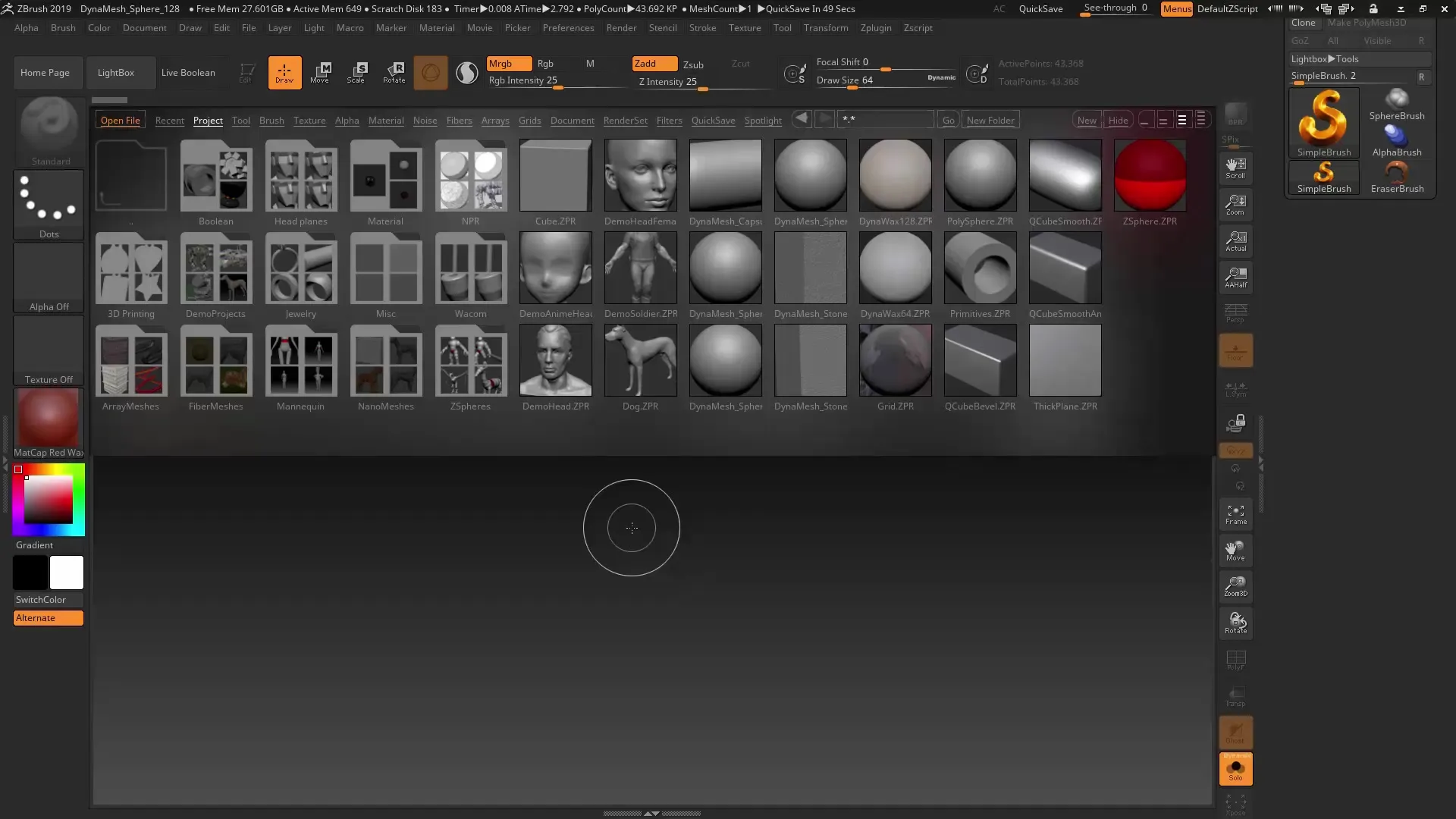Click the LightBox search field

(x=886, y=120)
